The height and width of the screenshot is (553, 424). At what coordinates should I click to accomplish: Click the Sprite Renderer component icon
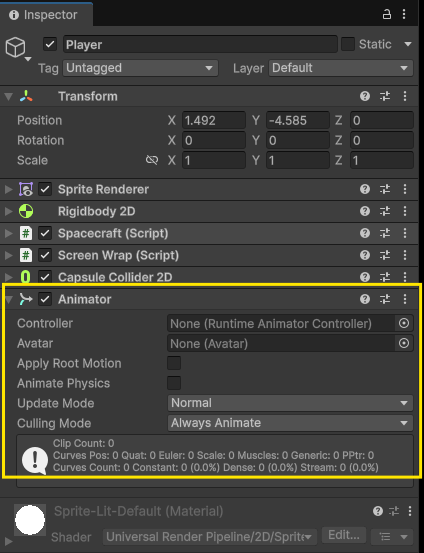[26, 189]
